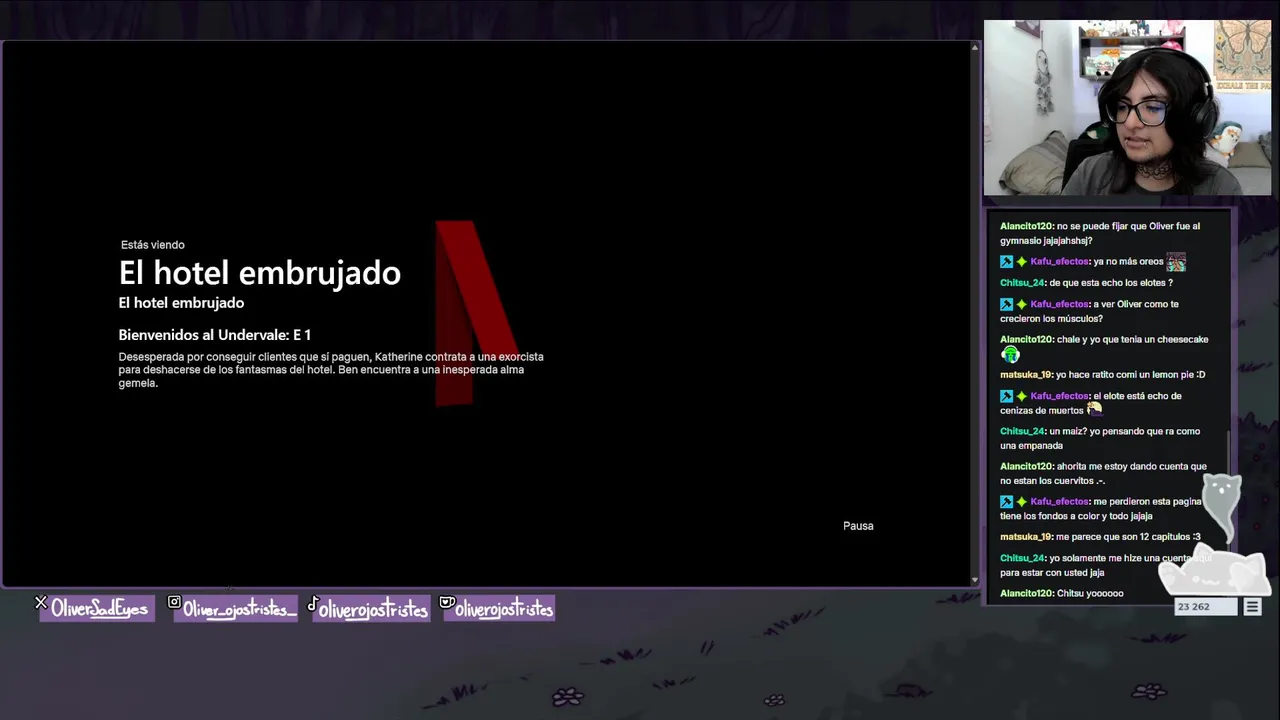Click the up arrow of the video panel scrollbar
Screen dimensions: 1280x720
975,47
